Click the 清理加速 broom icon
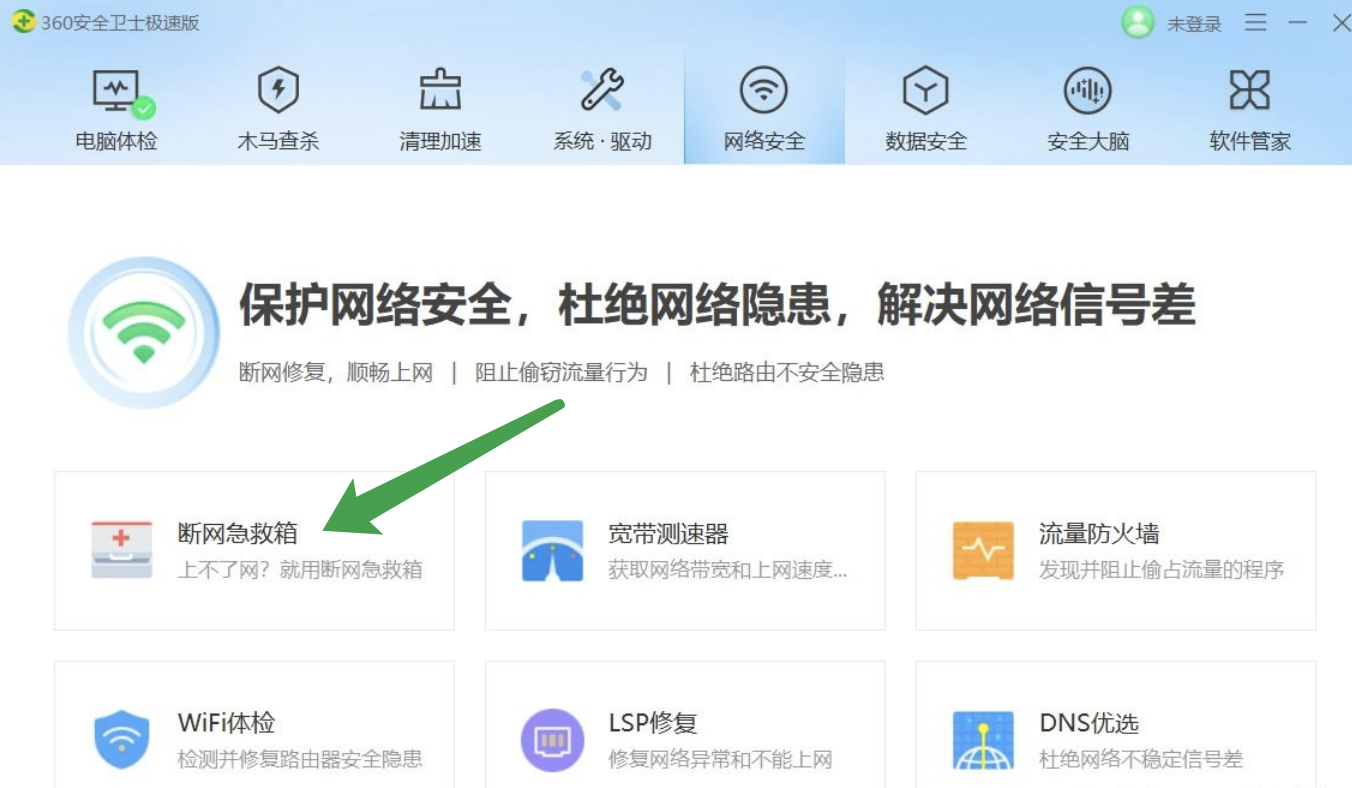 [x=441, y=92]
